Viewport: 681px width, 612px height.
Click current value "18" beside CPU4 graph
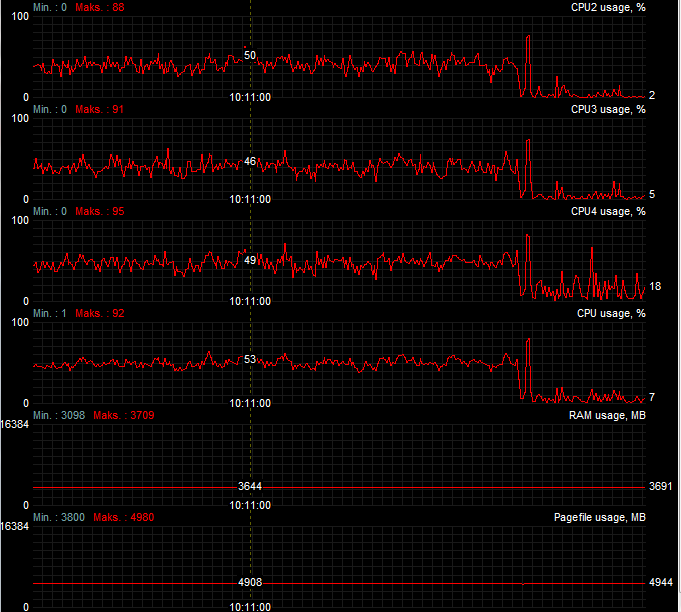(x=655, y=287)
